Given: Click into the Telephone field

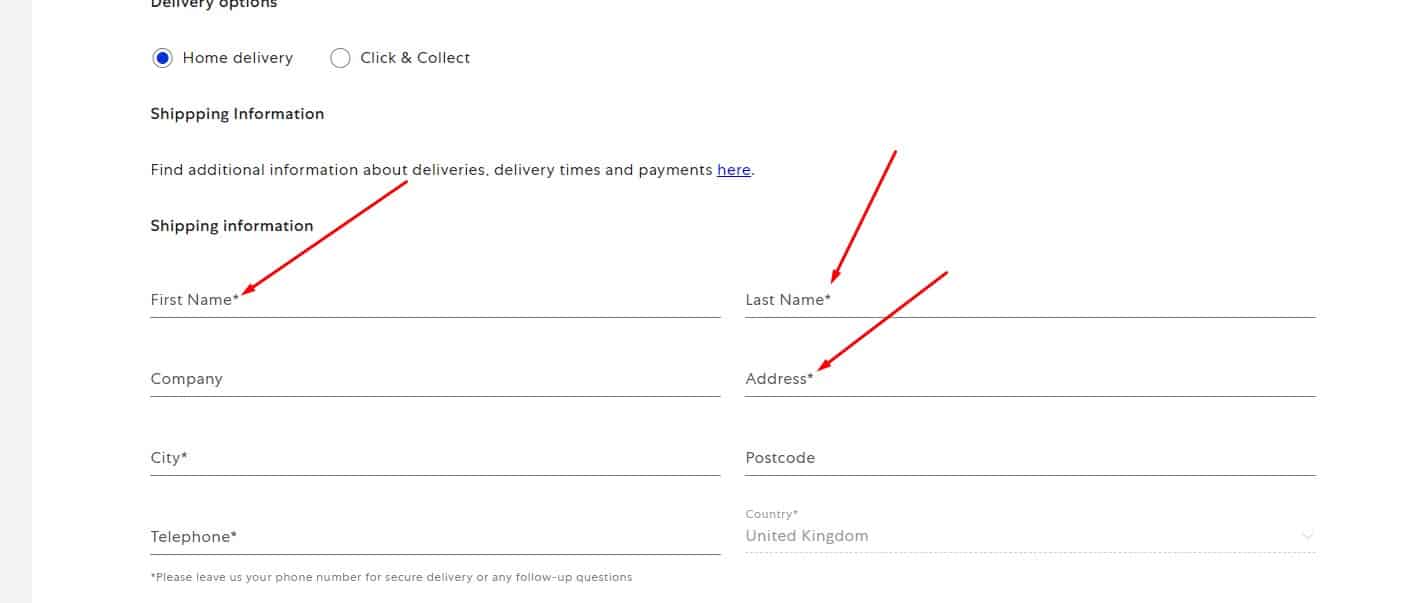Looking at the screenshot, I should pyautogui.click(x=435, y=537).
